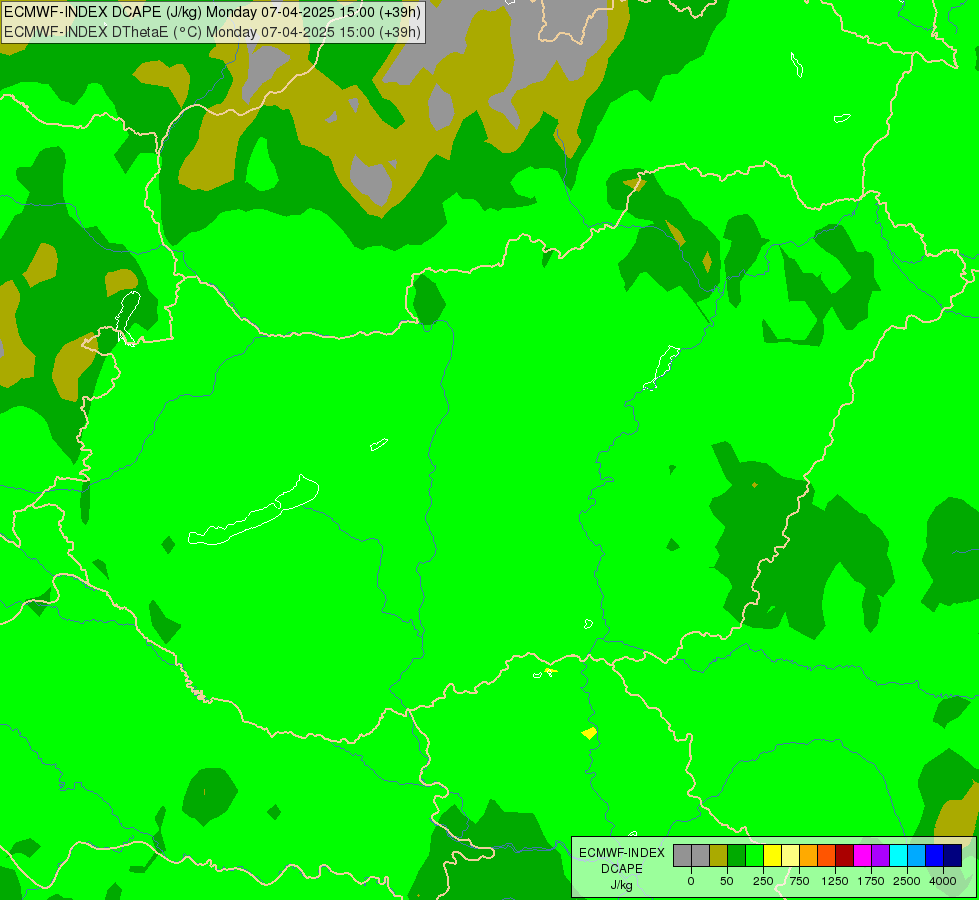Select the bright yellow legend swatch
Image resolution: width=979 pixels, height=900 pixels.
point(773,855)
